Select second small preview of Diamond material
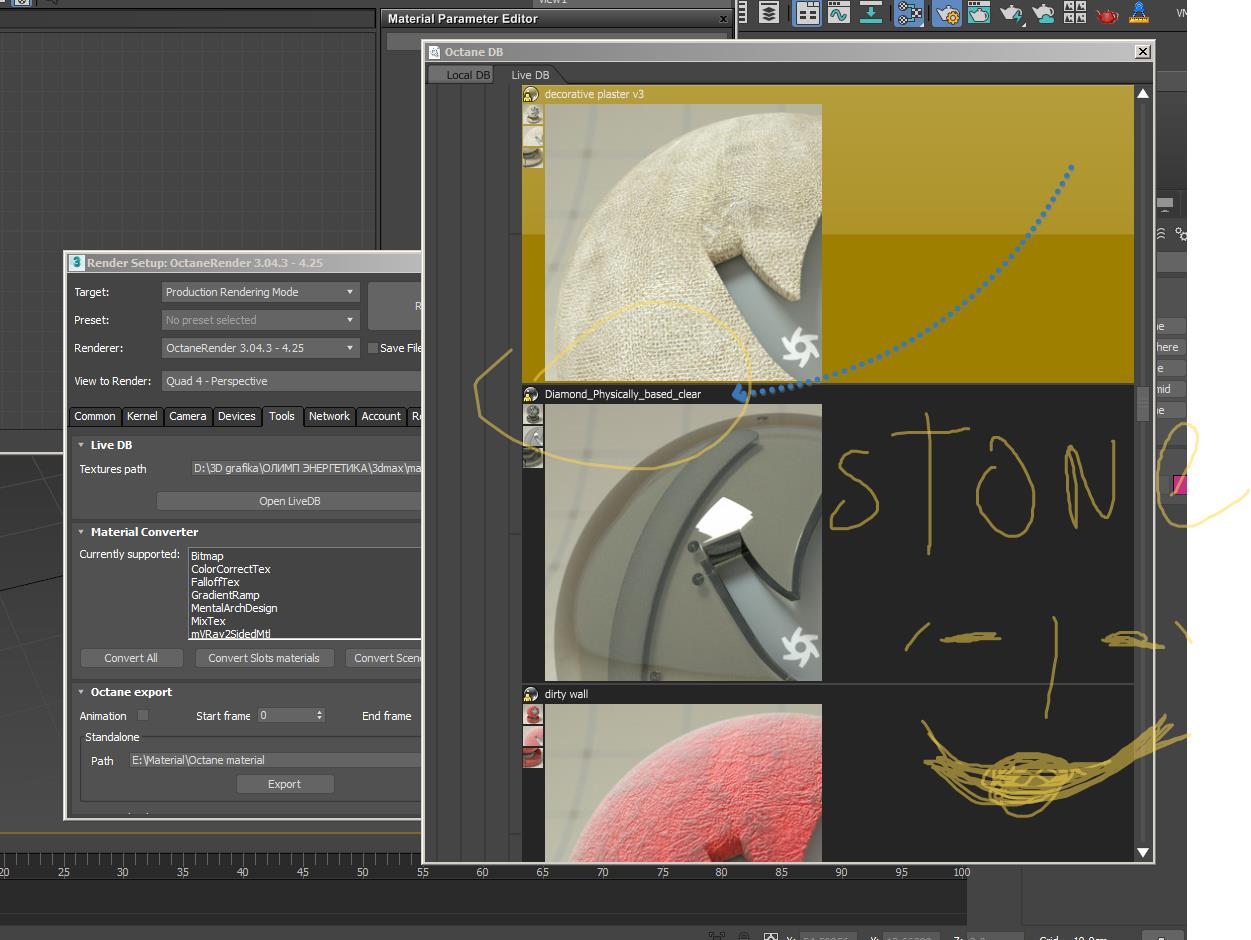Screen dimensions: 1251x940 click(534, 436)
